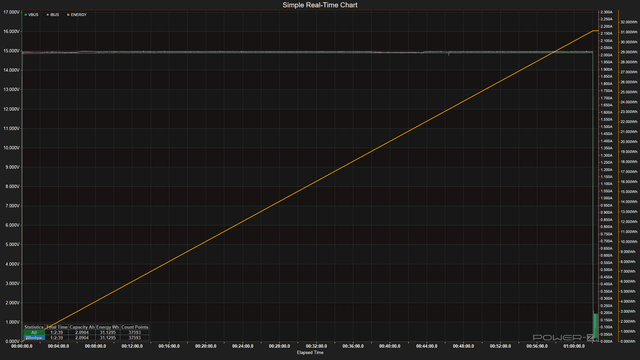Image resolution: width=640 pixels, height=360 pixels.
Task: Toggle the ENERGY series in the legend
Action: pyautogui.click(x=77, y=15)
